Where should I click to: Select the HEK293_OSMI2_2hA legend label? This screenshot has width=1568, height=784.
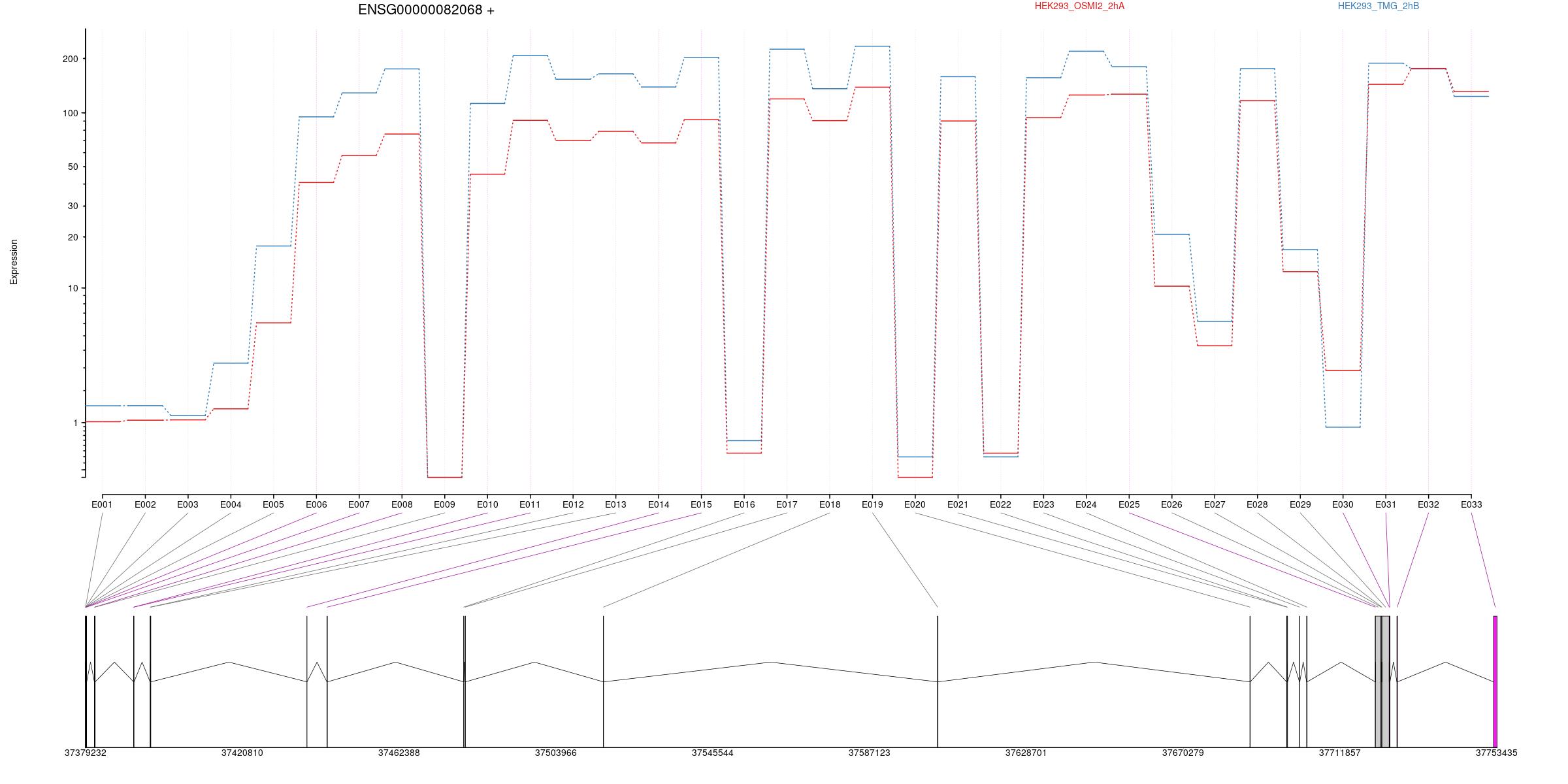pyautogui.click(x=1079, y=6)
